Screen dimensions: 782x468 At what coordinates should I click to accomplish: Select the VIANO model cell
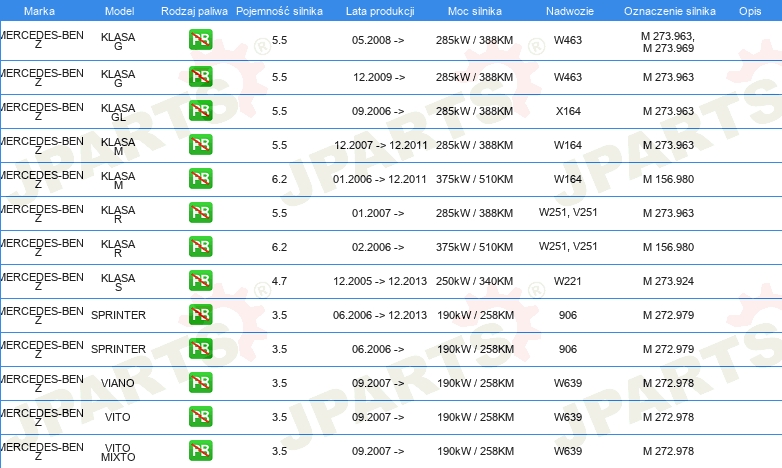(x=118, y=383)
